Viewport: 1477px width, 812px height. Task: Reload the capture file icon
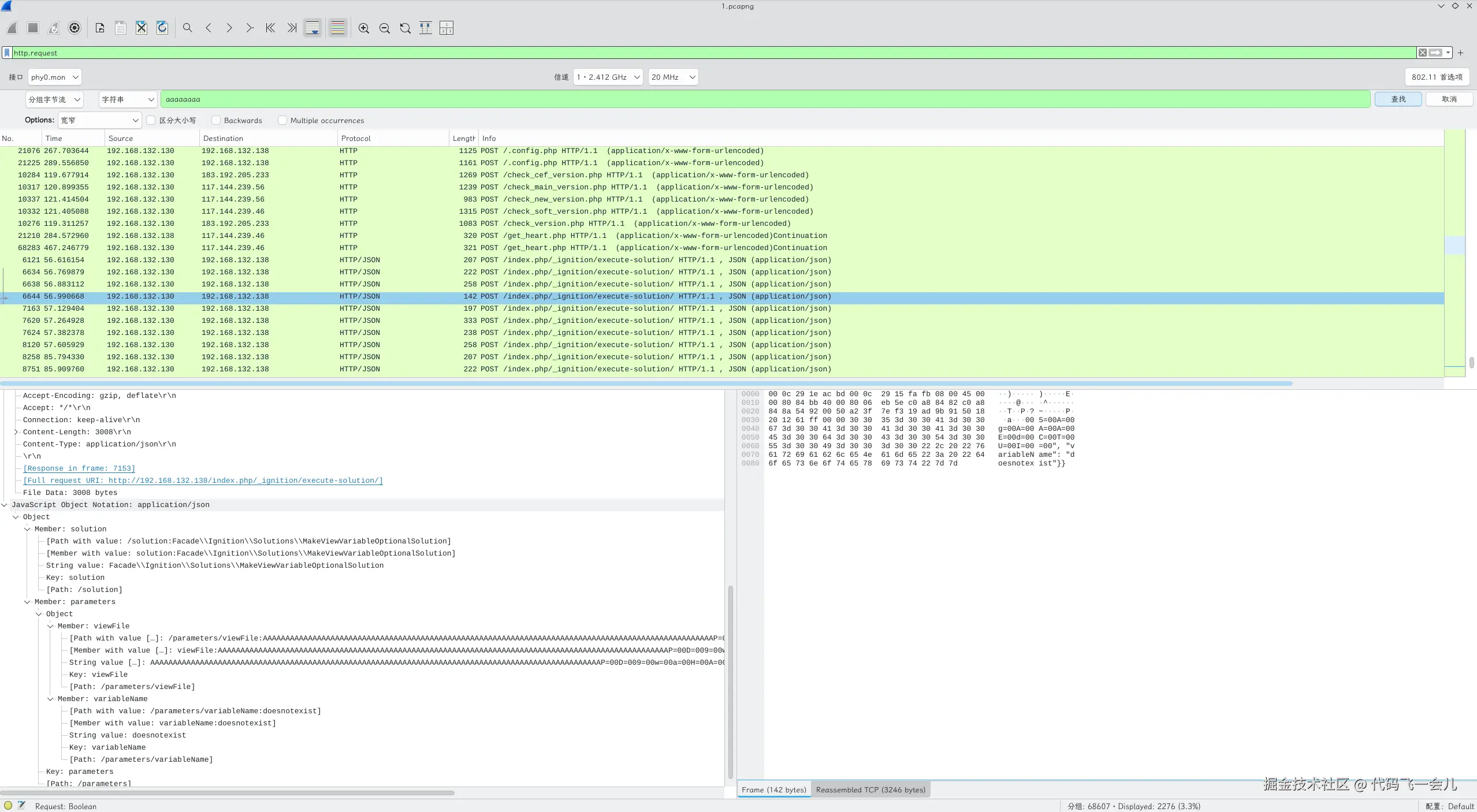pyautogui.click(x=162, y=28)
